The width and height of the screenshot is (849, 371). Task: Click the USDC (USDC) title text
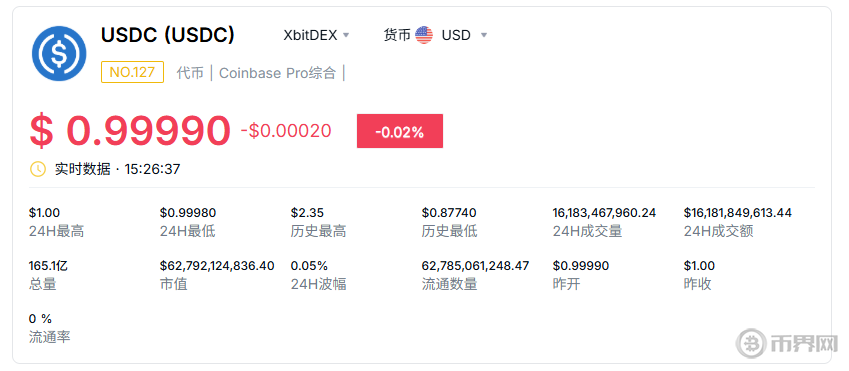pyautogui.click(x=168, y=35)
